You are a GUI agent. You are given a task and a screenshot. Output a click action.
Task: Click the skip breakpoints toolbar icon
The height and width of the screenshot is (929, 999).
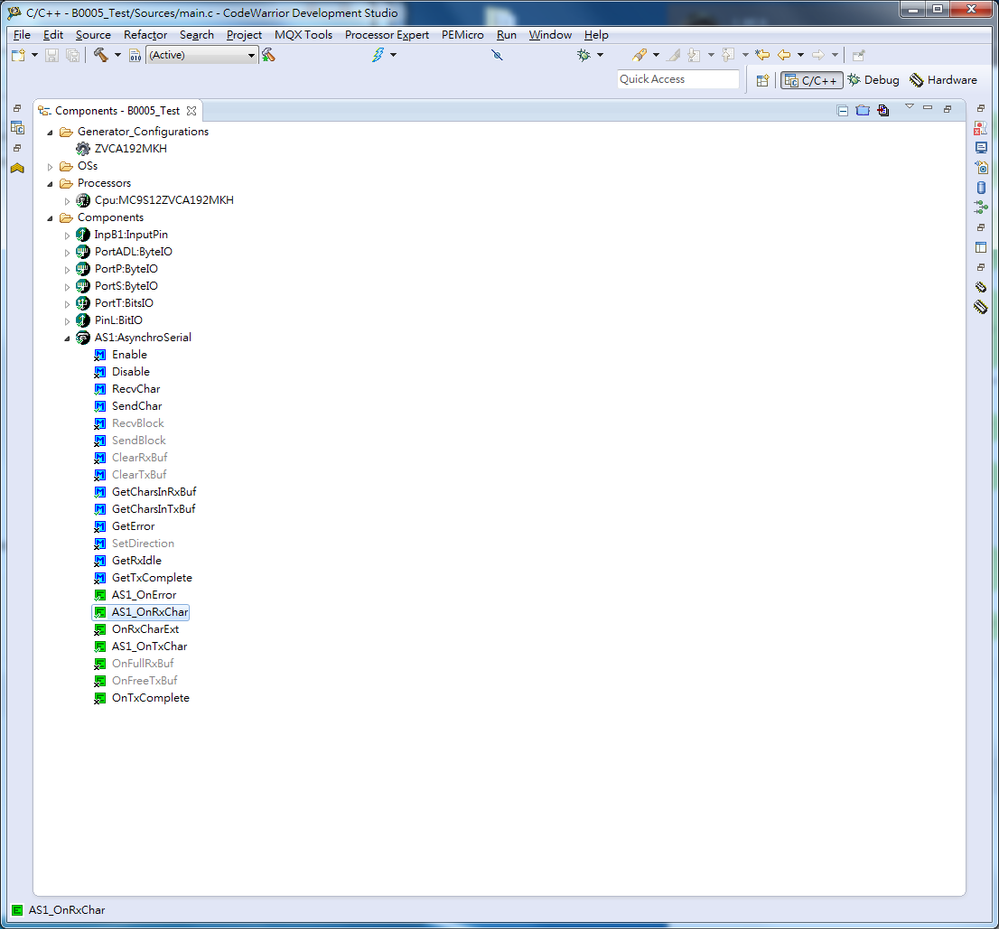pyautogui.click(x=497, y=55)
